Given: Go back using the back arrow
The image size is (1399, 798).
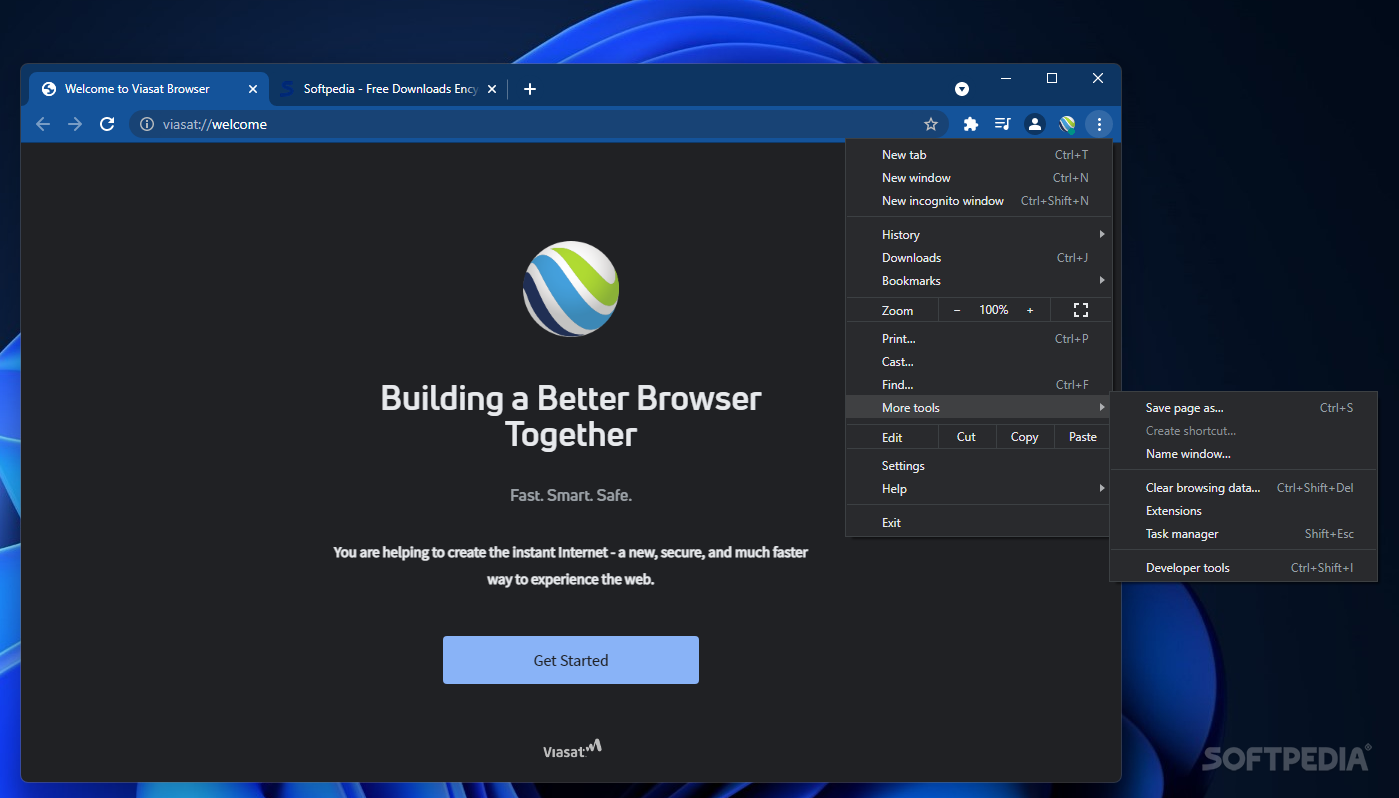Looking at the screenshot, I should click(x=42, y=124).
